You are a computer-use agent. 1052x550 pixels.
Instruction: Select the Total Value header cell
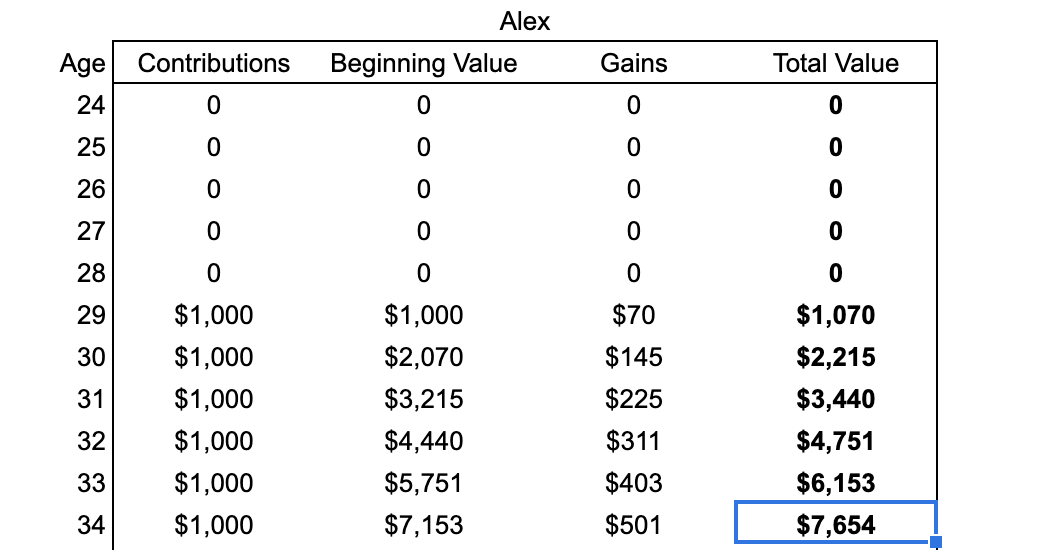[x=836, y=63]
